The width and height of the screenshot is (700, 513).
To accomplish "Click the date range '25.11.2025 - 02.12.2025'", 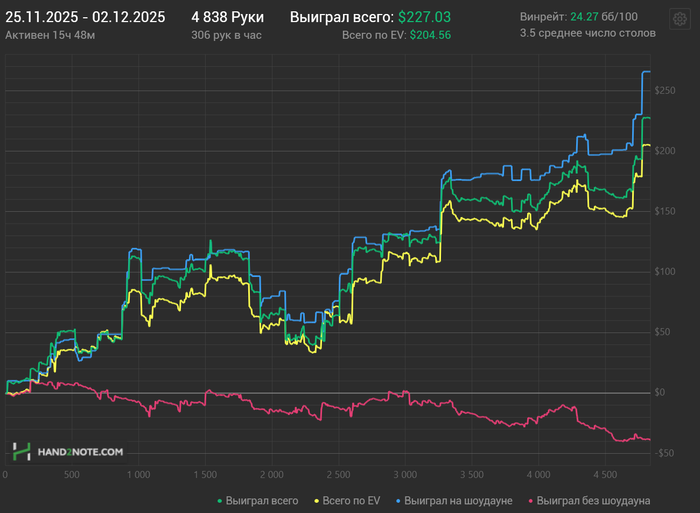I will click(x=85, y=17).
